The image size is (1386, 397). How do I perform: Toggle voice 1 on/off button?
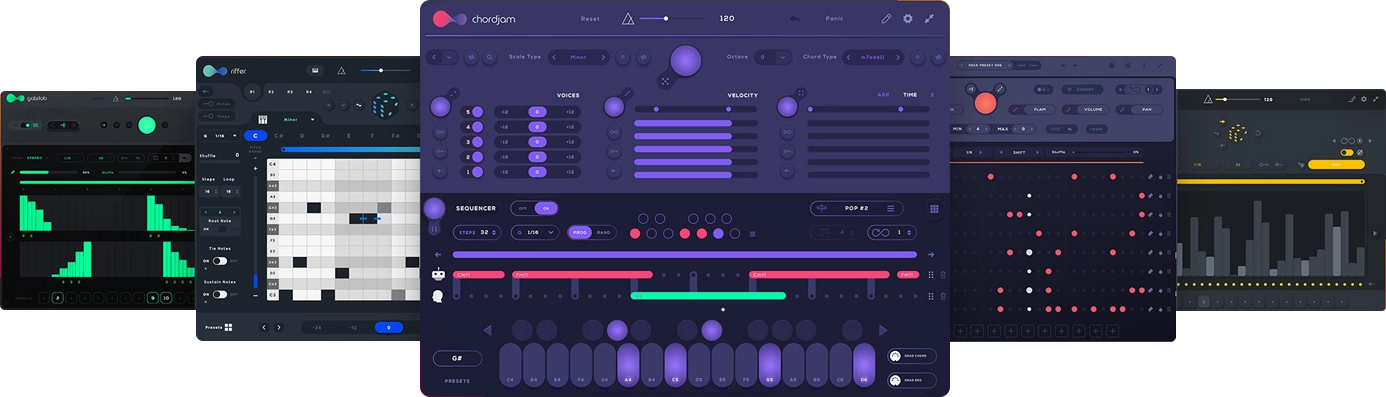(477, 172)
